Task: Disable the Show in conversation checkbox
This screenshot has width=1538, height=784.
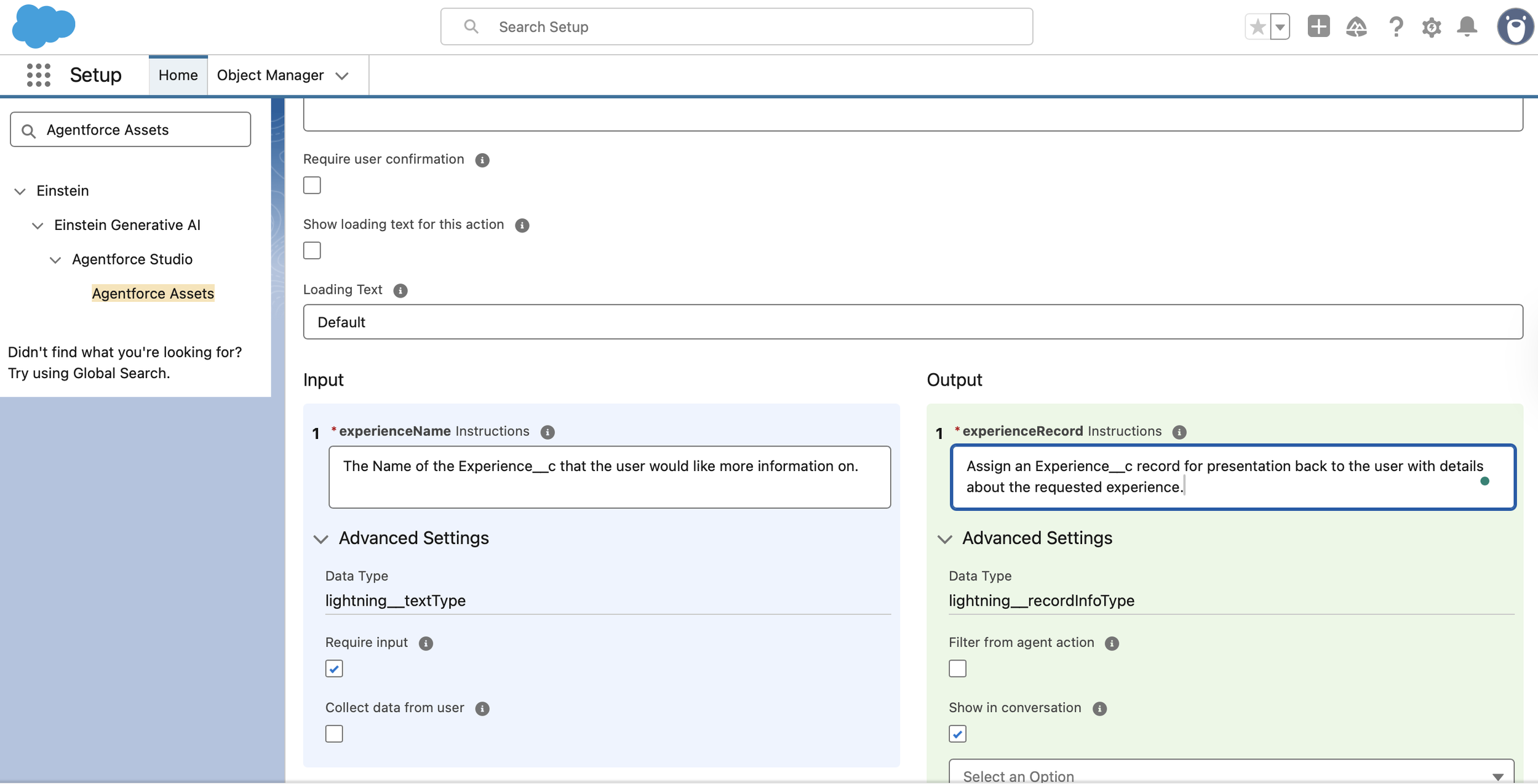Action: pyautogui.click(x=957, y=734)
